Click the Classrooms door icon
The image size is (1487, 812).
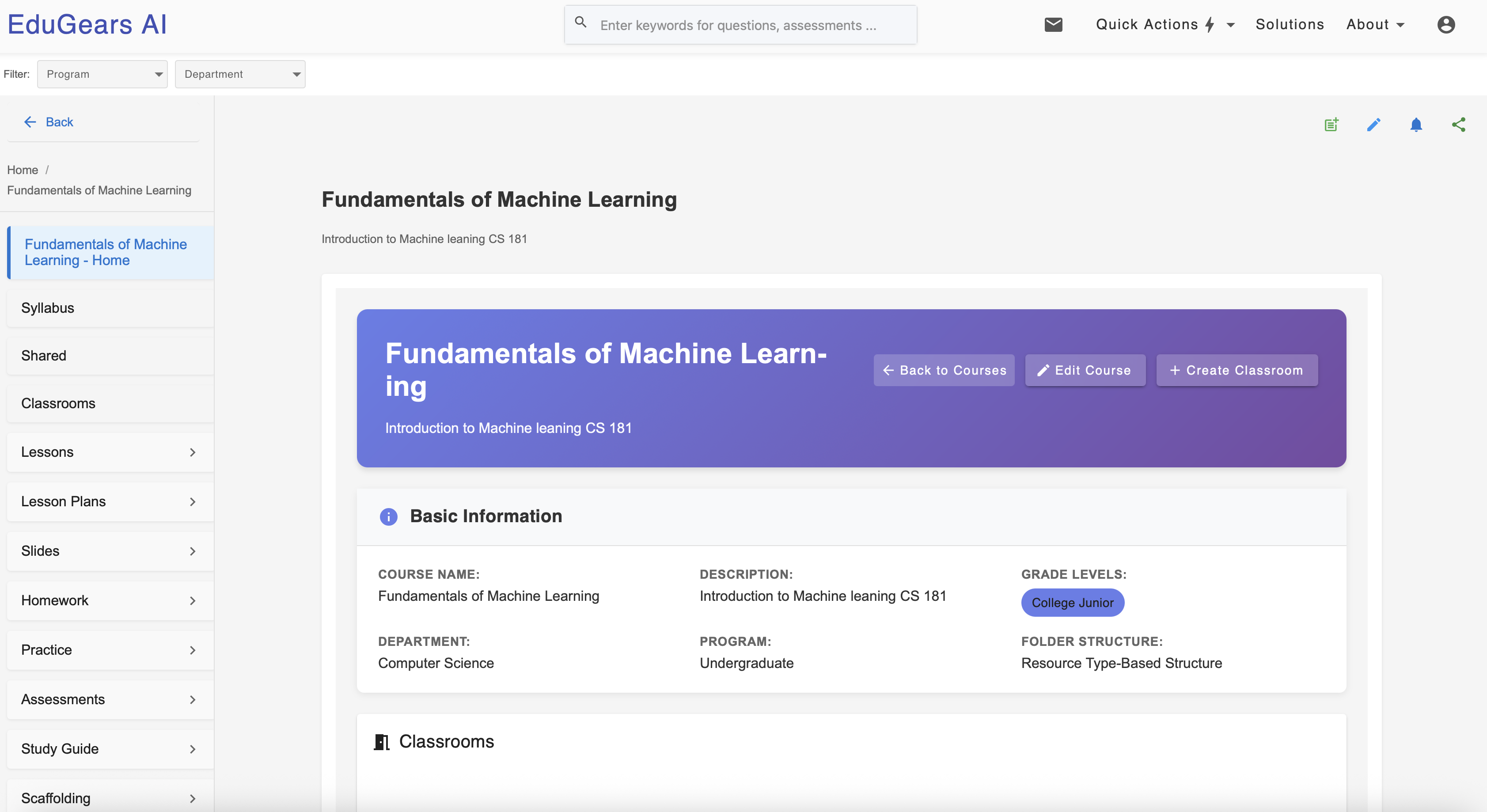(x=381, y=742)
